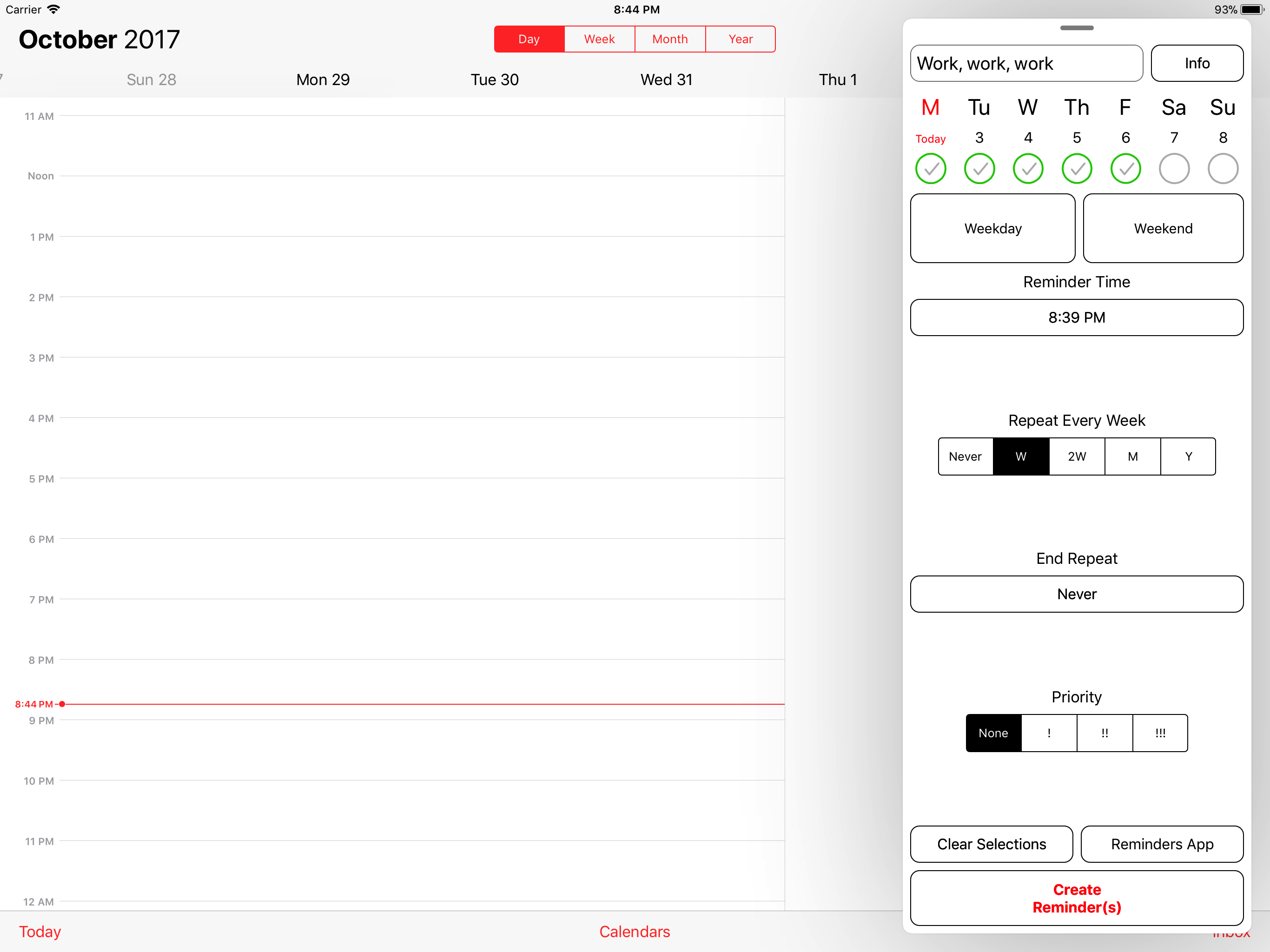
Task: Click Clear Selections button
Action: 992,844
